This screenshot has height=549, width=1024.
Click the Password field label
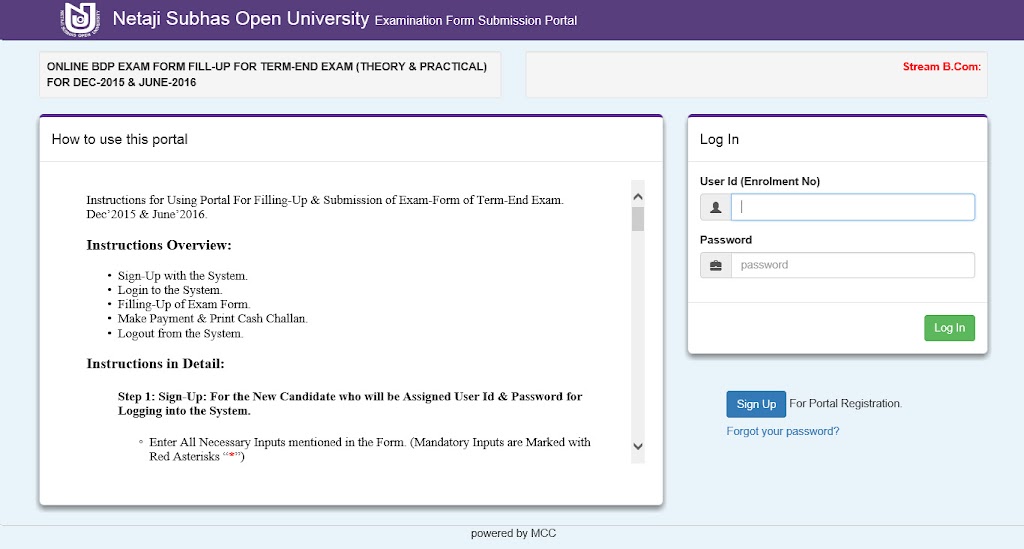pyautogui.click(x=726, y=240)
